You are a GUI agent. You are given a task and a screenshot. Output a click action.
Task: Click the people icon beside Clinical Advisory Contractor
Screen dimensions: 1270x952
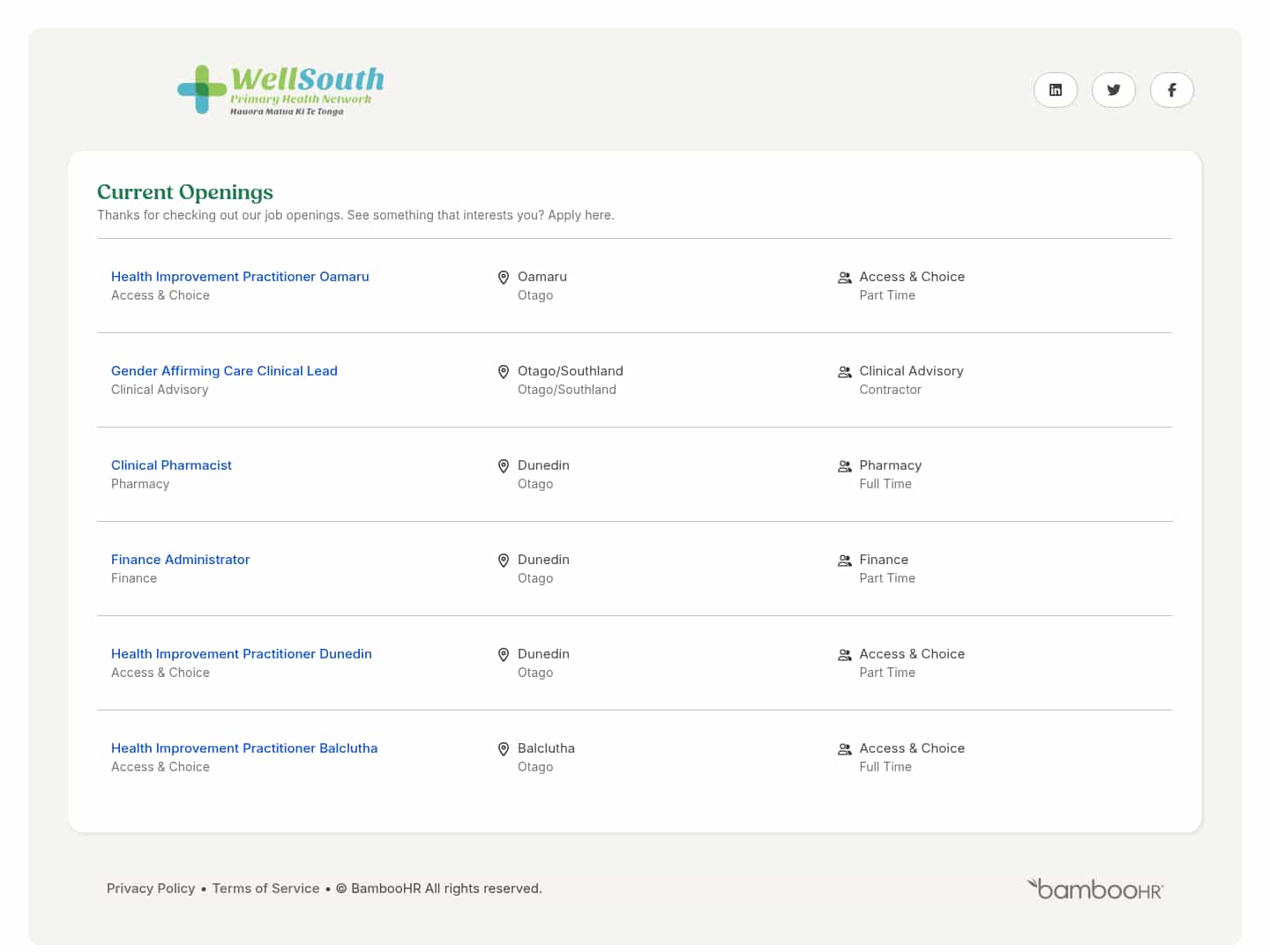point(844,371)
